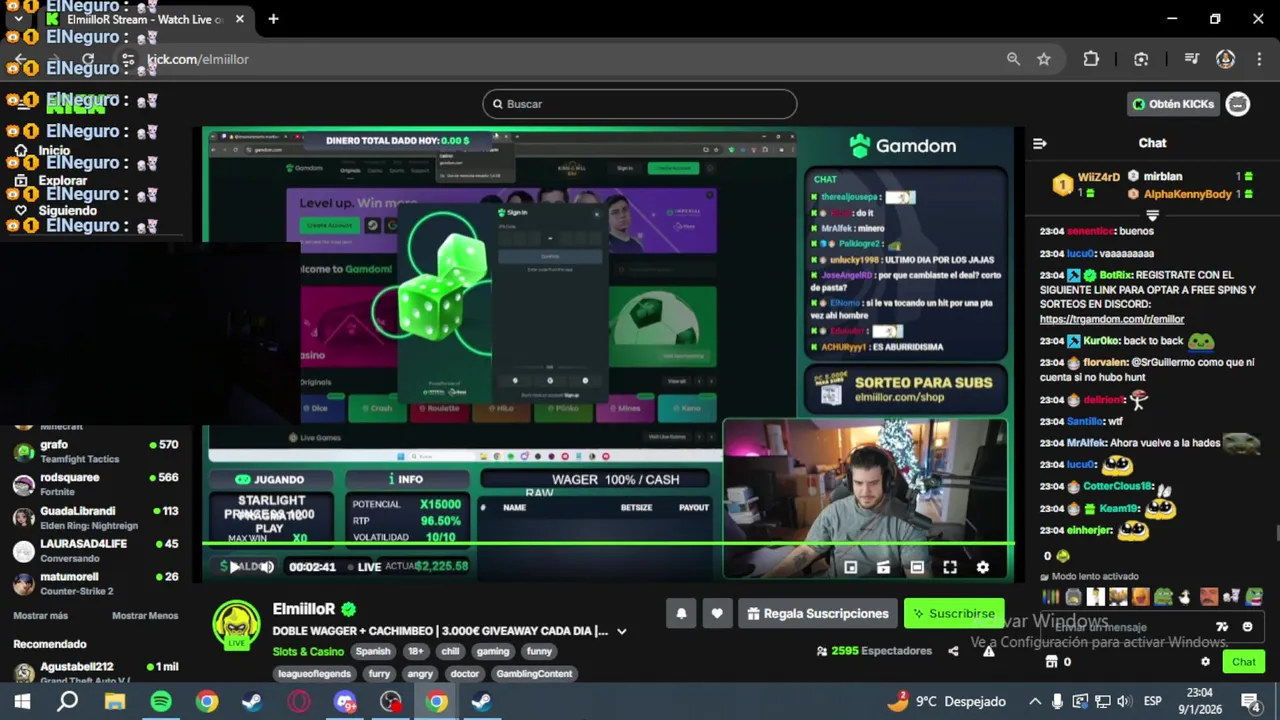This screenshot has width=1280, height=720.
Task: Click the green stream progress bar
Action: [x=608, y=544]
